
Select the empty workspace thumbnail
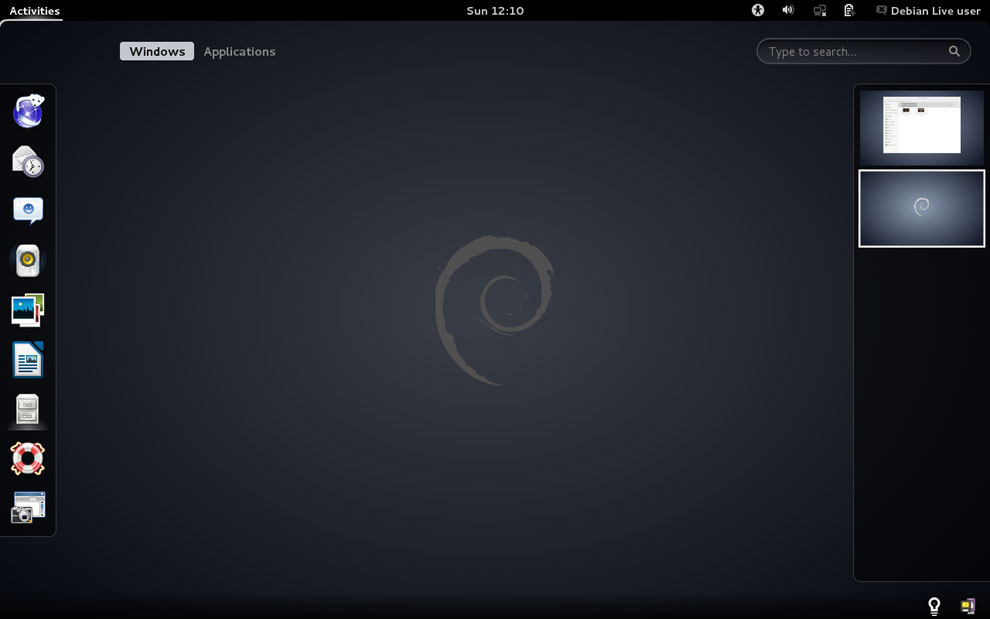(921, 208)
